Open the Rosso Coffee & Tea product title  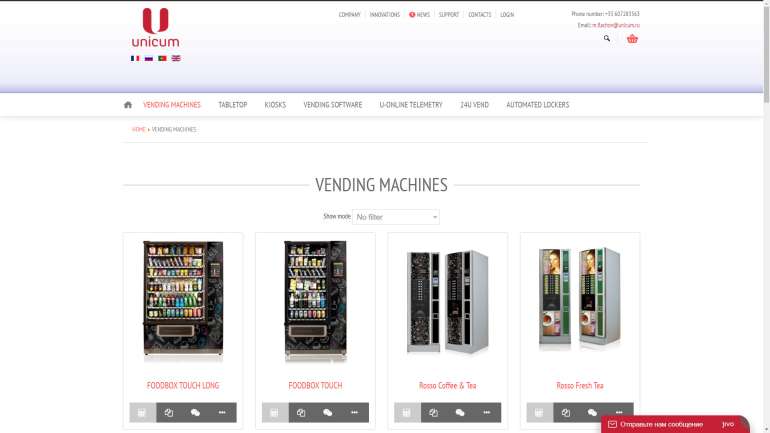pos(447,385)
